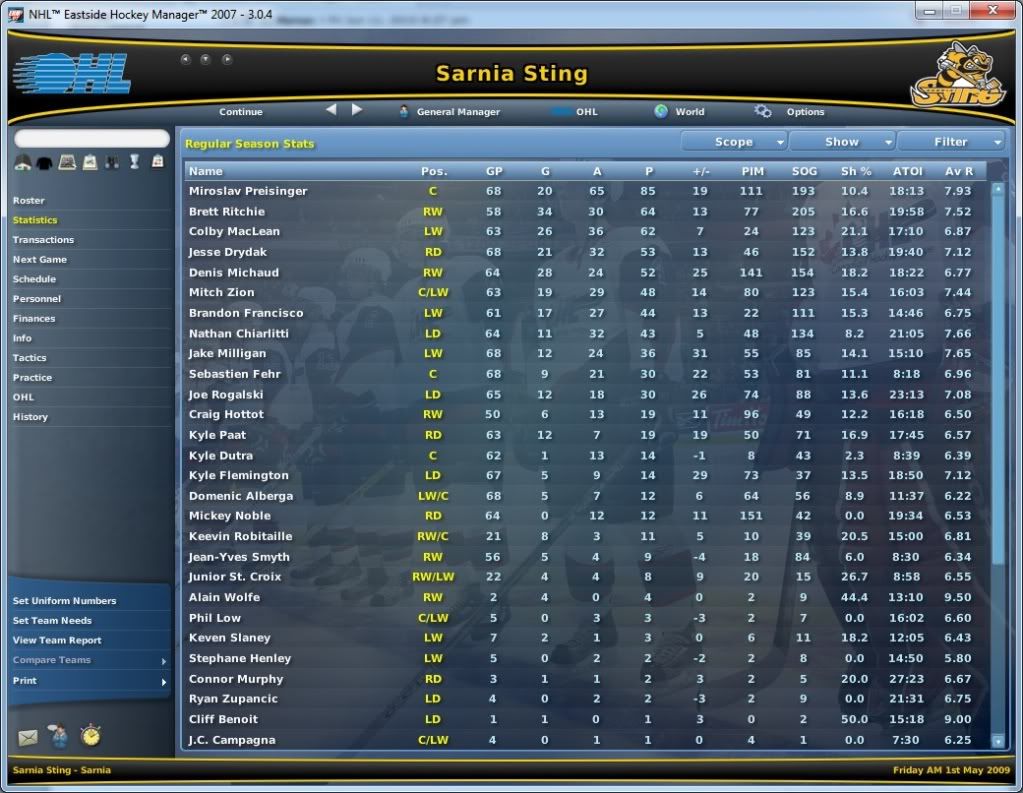Open Practice in the sidebar

pos(32,377)
